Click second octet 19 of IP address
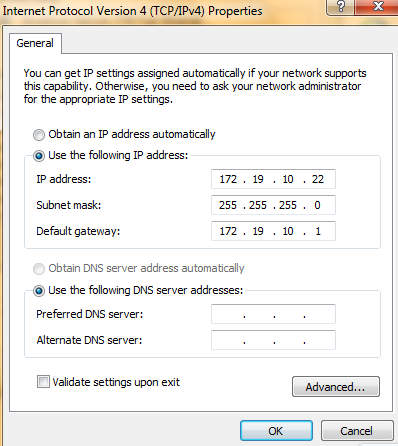The height and width of the screenshot is (446, 398). point(258,179)
